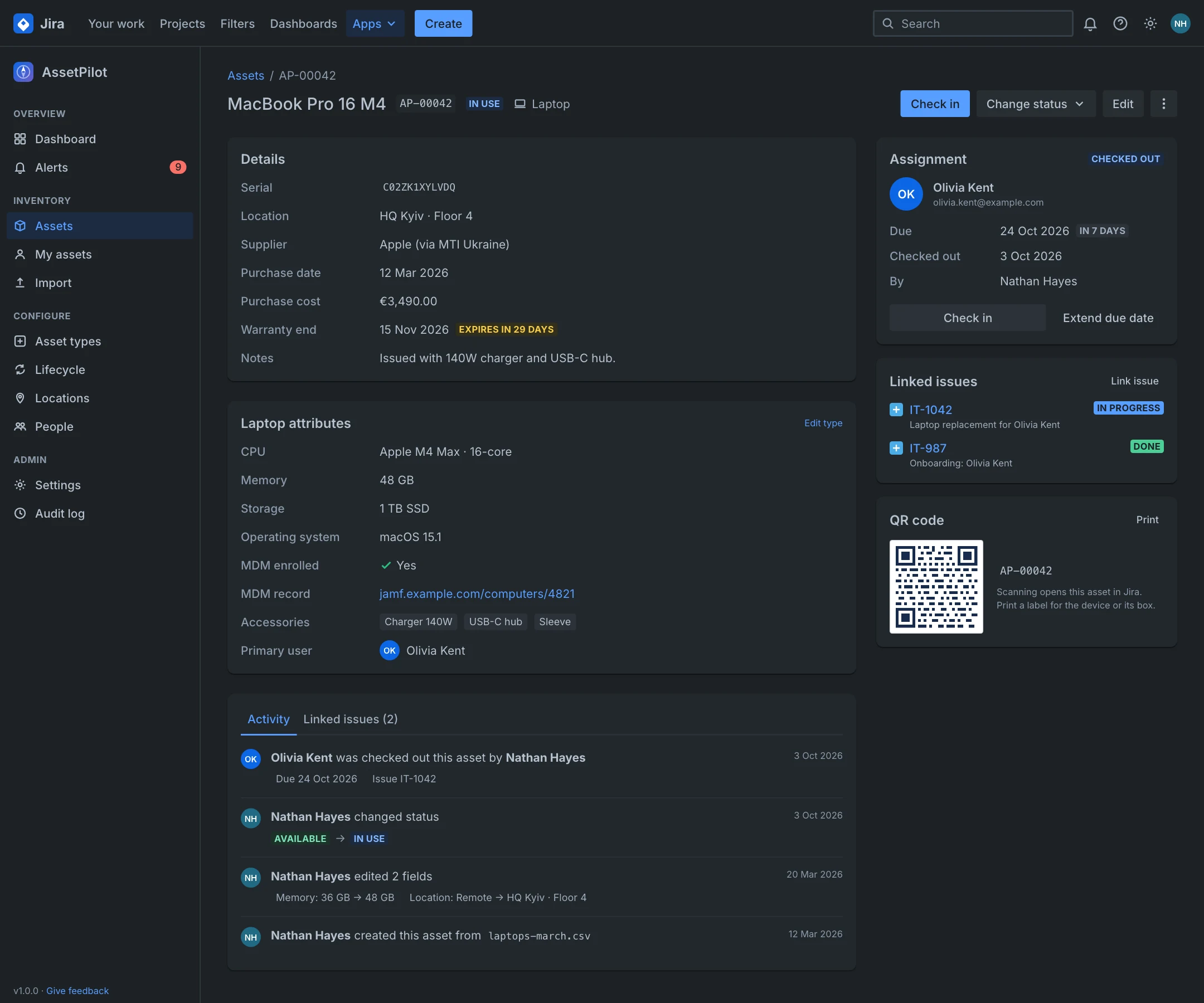Click the IT-987 issue type icon
Screen dimensions: 1204x1003
896,448
